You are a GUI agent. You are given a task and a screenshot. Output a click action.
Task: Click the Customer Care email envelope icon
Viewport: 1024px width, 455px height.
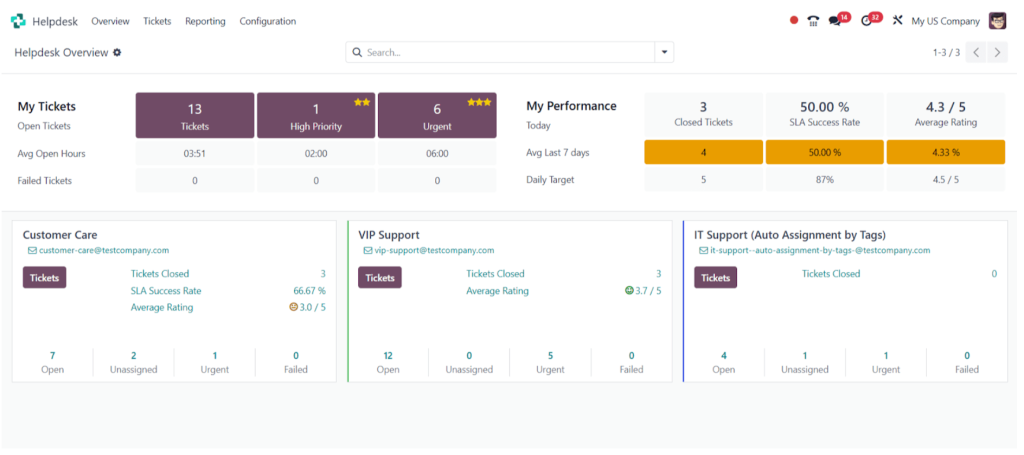(32, 251)
